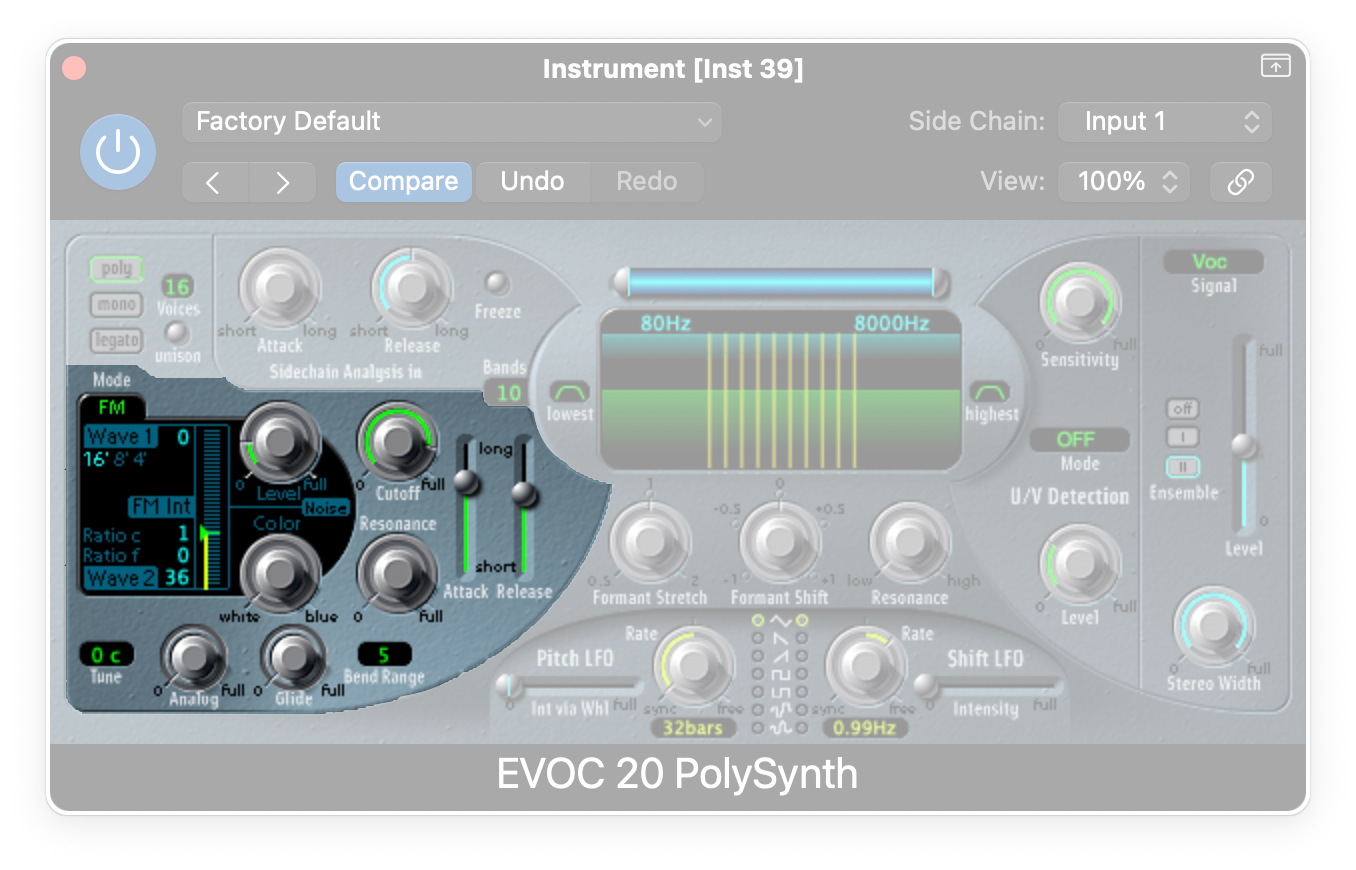The height and width of the screenshot is (870, 1356).
Task: Open the Side Chain Input 1 dropdown
Action: click(1165, 122)
